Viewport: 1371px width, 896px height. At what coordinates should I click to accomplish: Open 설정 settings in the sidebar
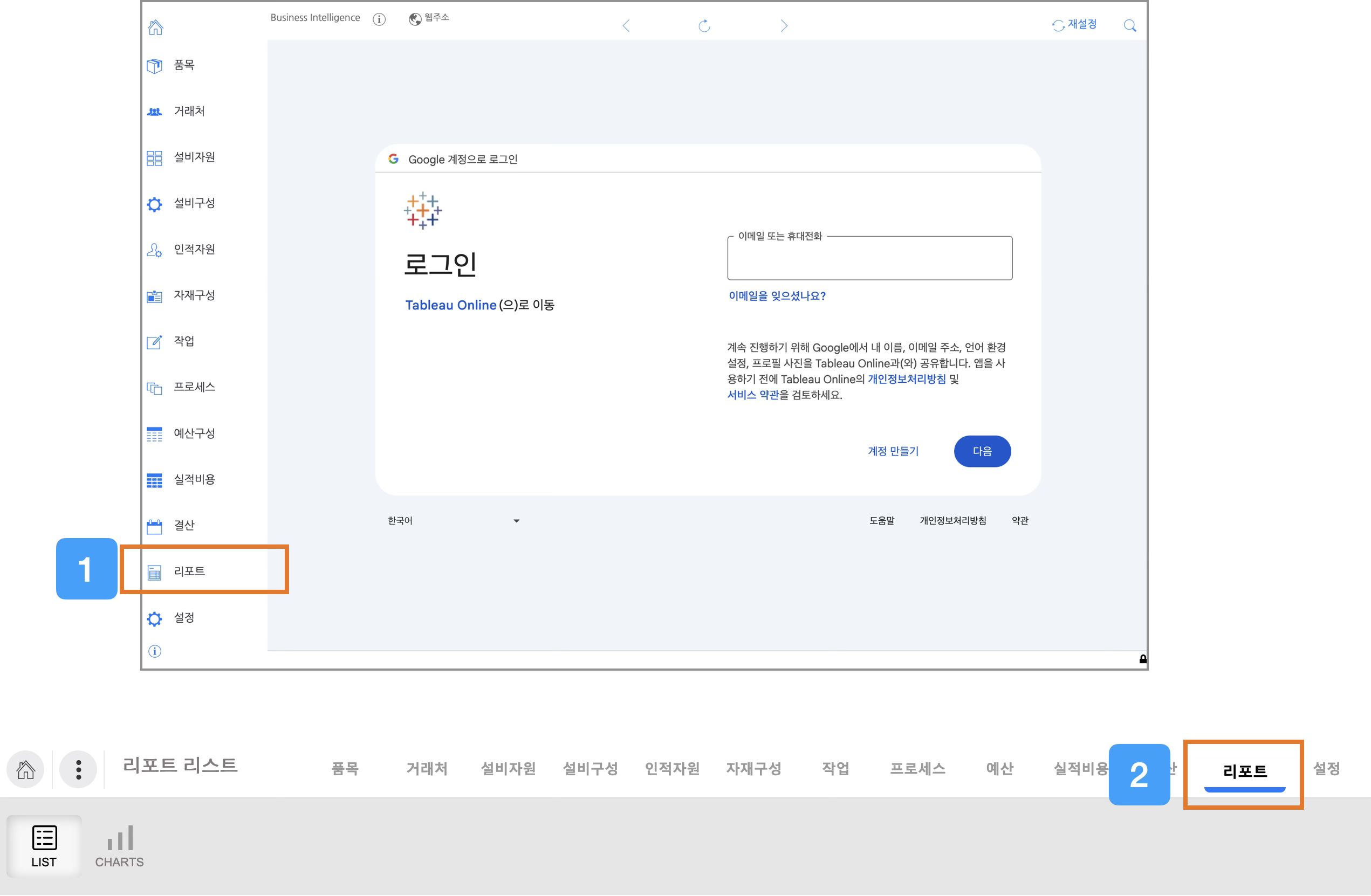point(184,618)
